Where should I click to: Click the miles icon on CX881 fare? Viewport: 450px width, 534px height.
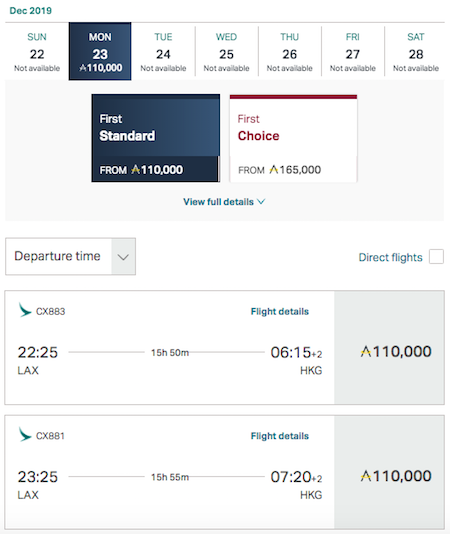click(366, 476)
